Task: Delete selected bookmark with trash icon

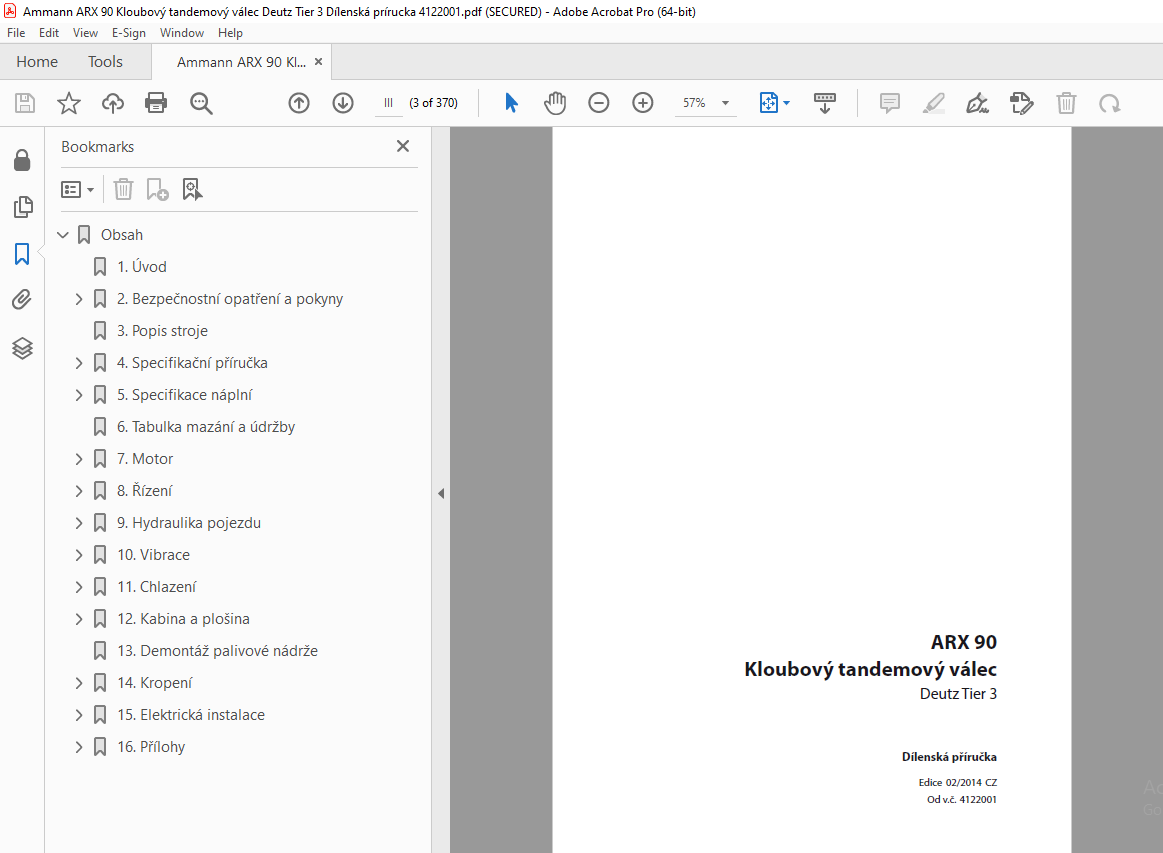Action: (x=123, y=190)
